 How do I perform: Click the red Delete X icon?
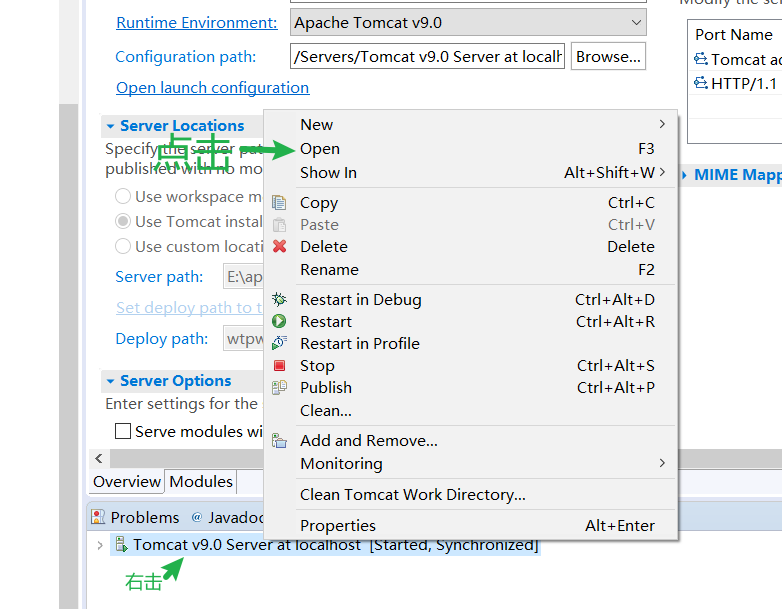pyautogui.click(x=280, y=246)
